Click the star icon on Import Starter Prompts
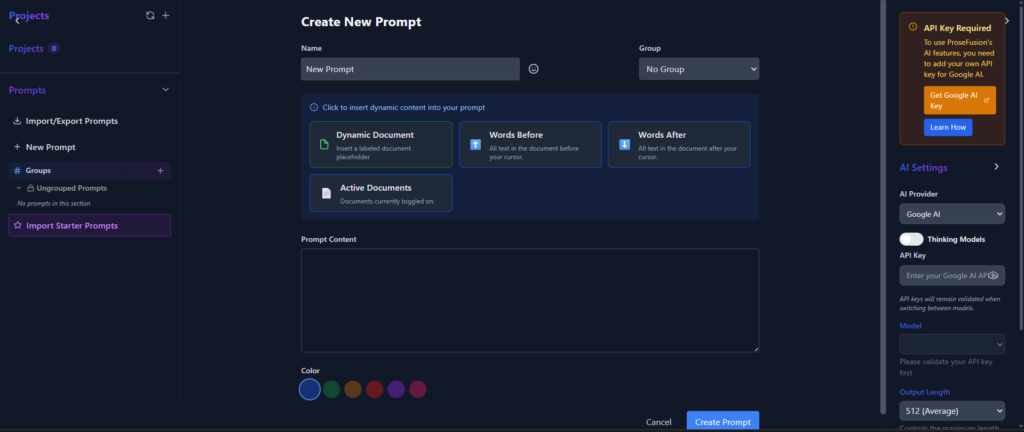The width and height of the screenshot is (1024, 432). point(18,225)
